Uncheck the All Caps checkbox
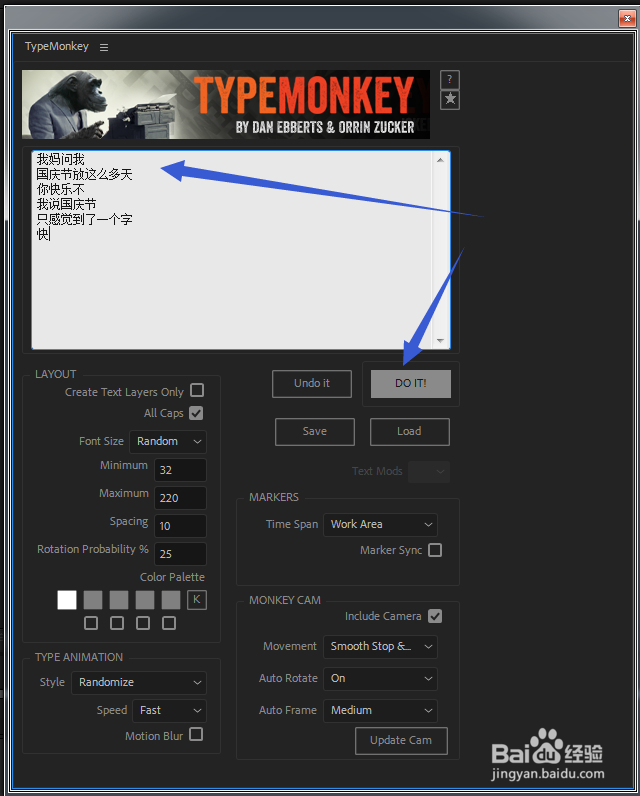The width and height of the screenshot is (640, 796). 196,413
